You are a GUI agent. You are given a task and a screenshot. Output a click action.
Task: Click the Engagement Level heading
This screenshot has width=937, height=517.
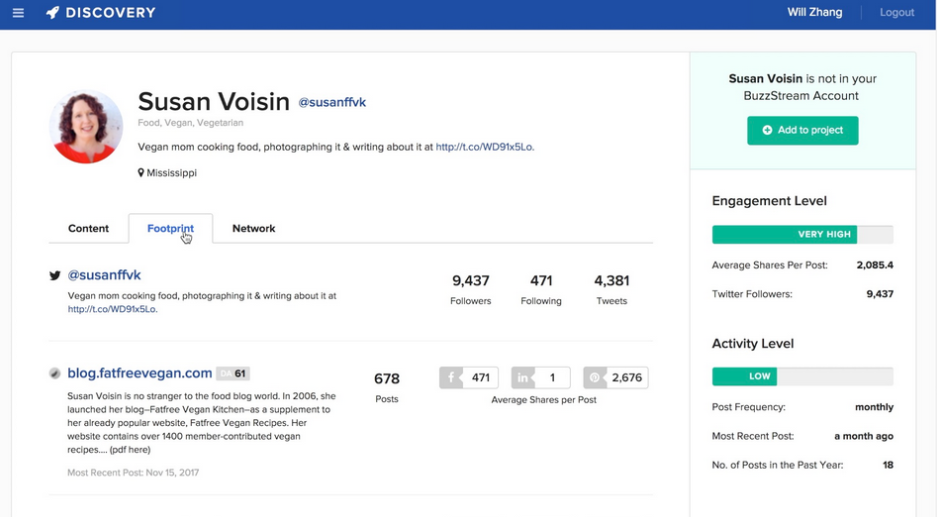(769, 201)
